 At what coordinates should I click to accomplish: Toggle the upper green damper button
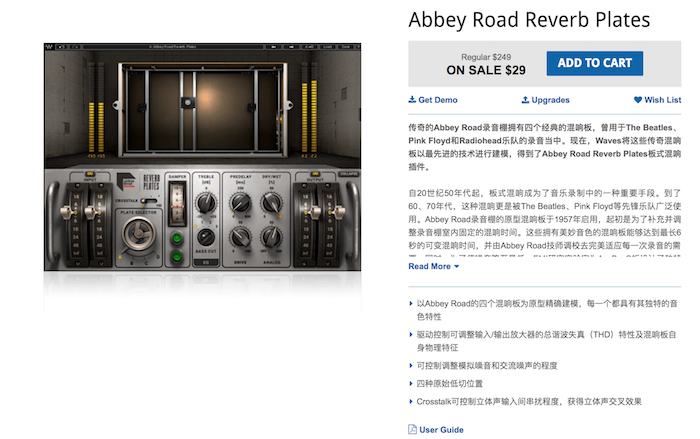click(x=177, y=238)
